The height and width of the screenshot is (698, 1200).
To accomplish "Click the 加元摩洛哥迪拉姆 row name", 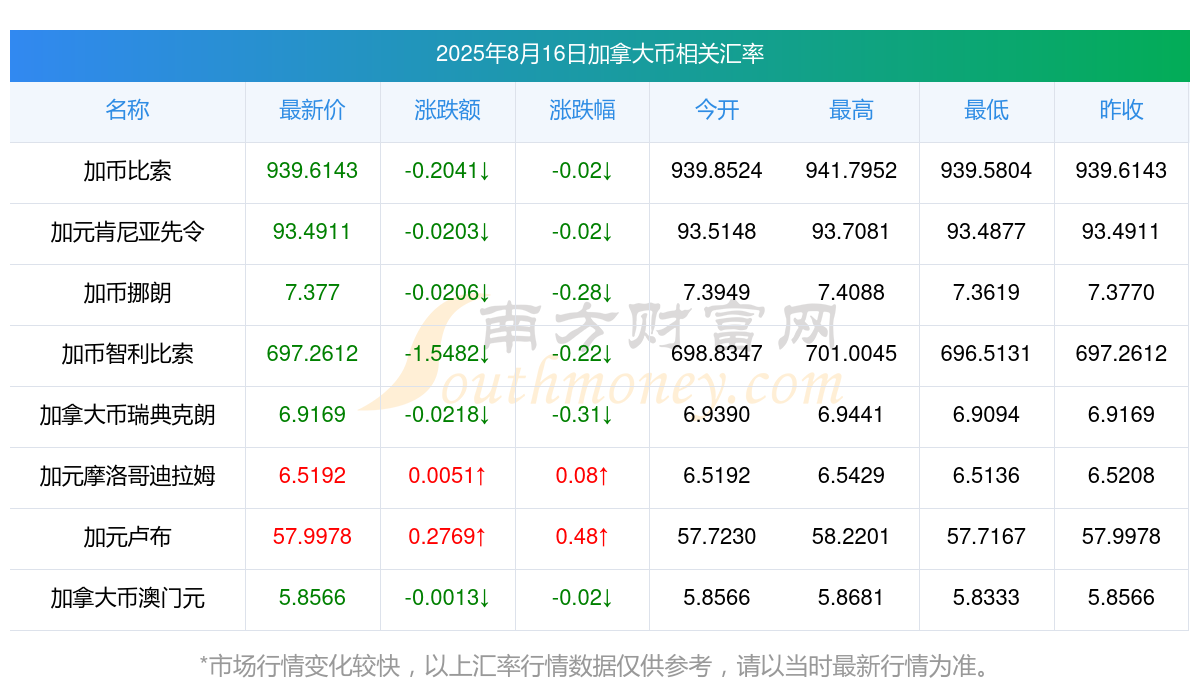I will pyautogui.click(x=127, y=476).
